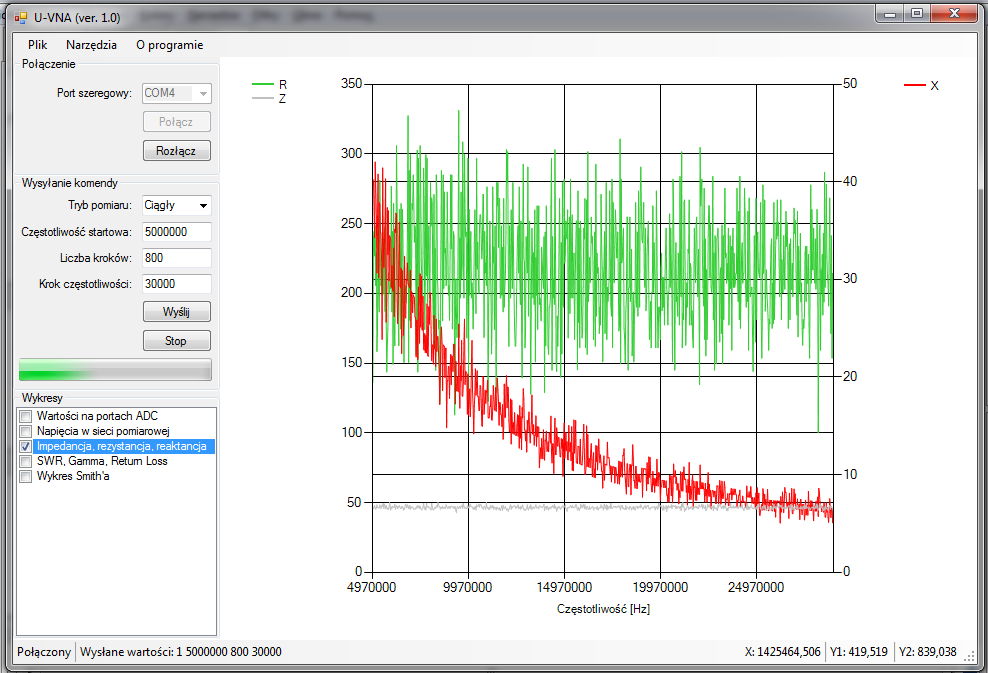988x673 pixels.
Task: Uncheck Impedancja, rezystancja, reaktancja checkbox
Action: (26, 446)
